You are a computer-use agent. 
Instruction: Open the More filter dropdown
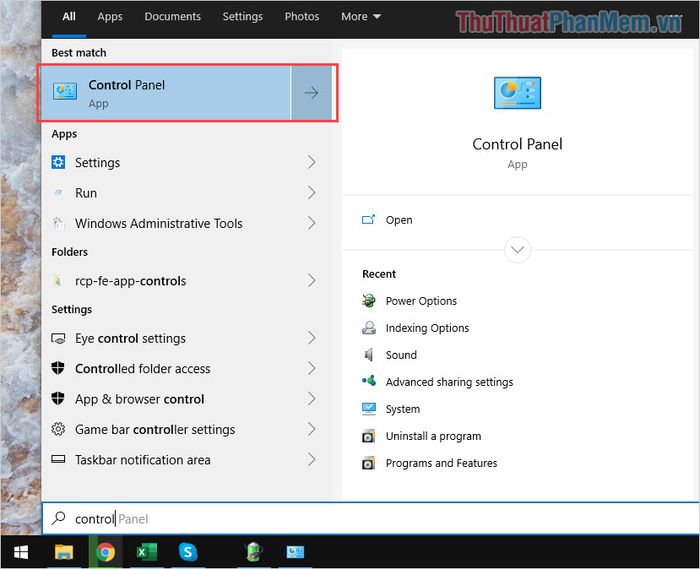tap(361, 17)
